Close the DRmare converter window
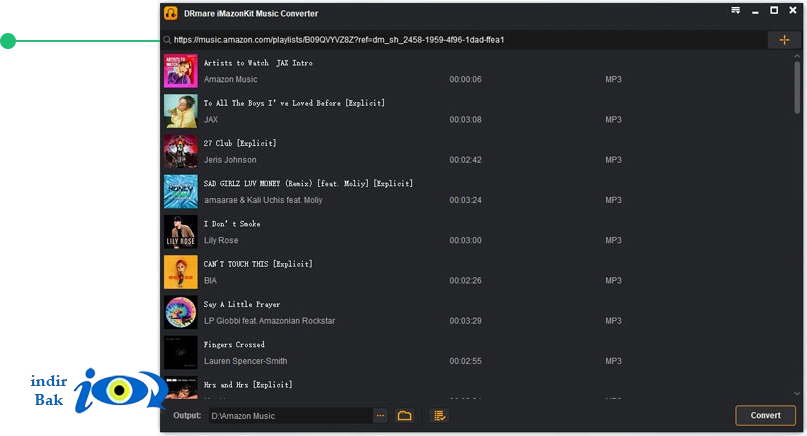 click(793, 10)
